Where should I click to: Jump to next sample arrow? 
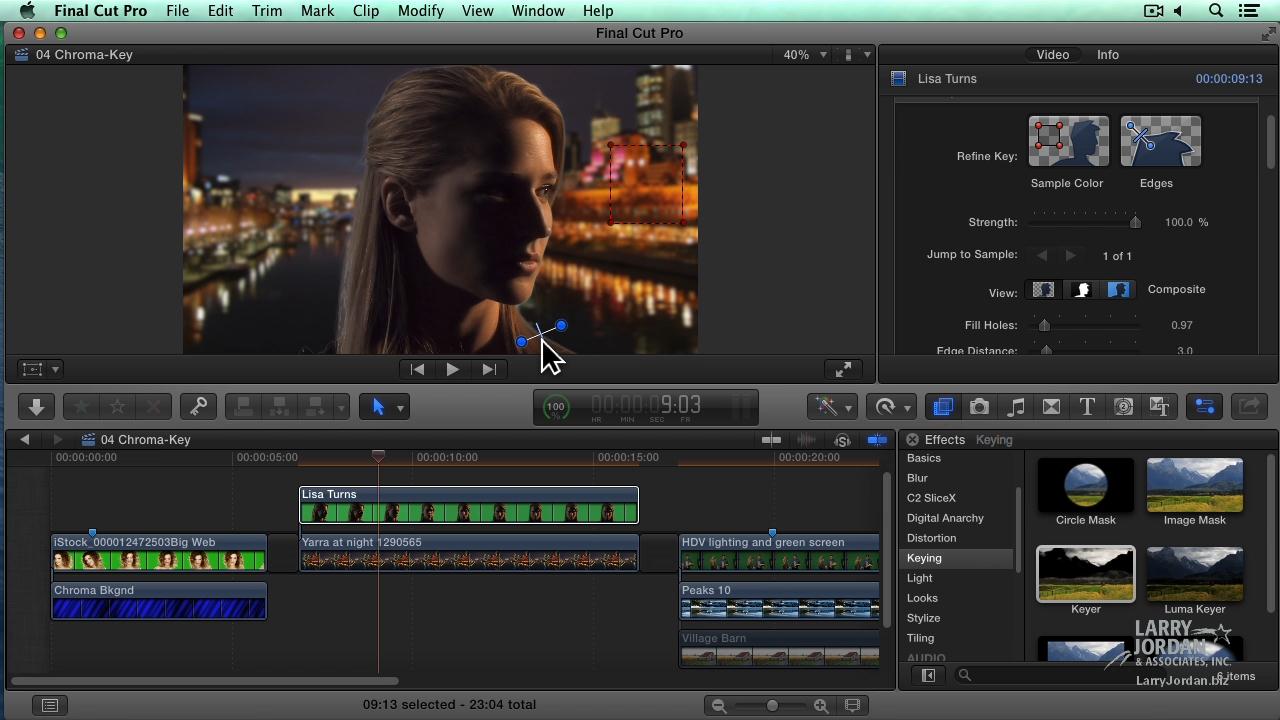click(1070, 256)
